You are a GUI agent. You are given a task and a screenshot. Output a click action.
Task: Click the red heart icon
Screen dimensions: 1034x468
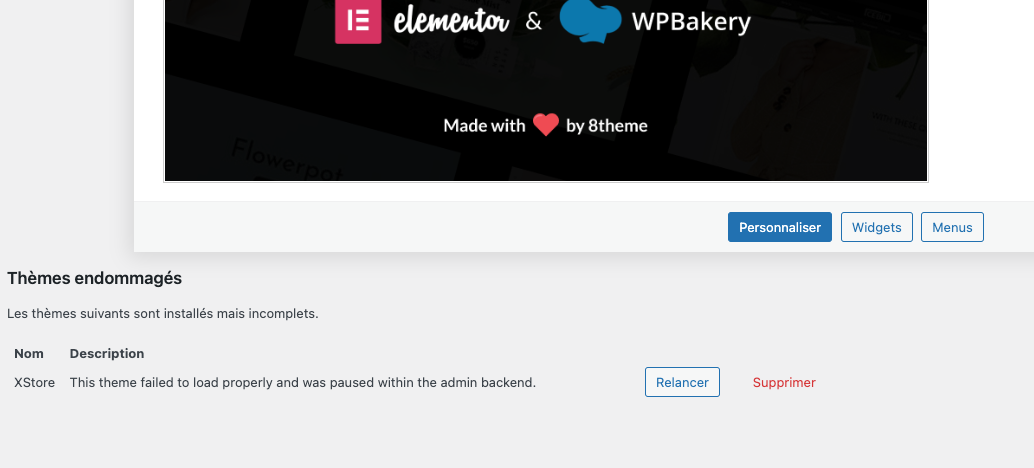(545, 125)
